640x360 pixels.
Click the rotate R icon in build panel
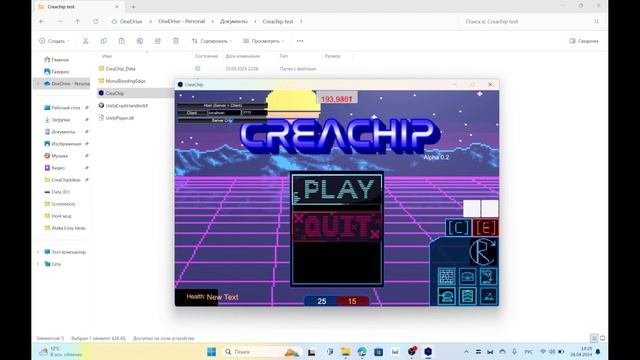point(483,252)
